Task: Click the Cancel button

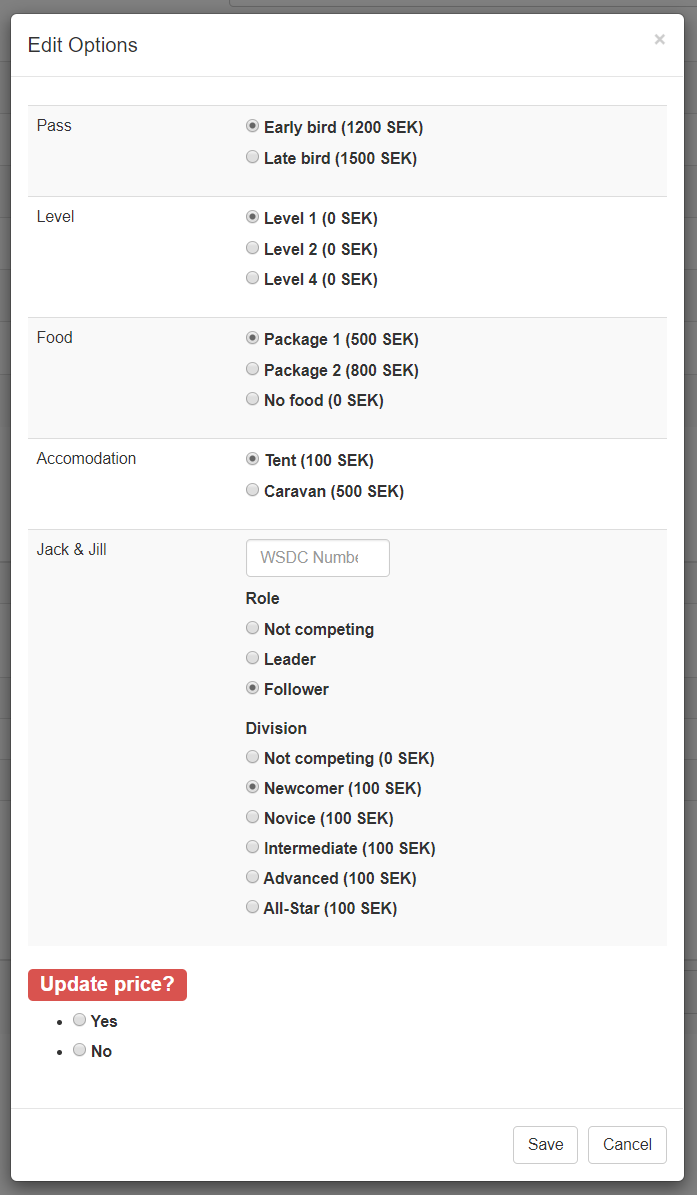Action: click(627, 1145)
